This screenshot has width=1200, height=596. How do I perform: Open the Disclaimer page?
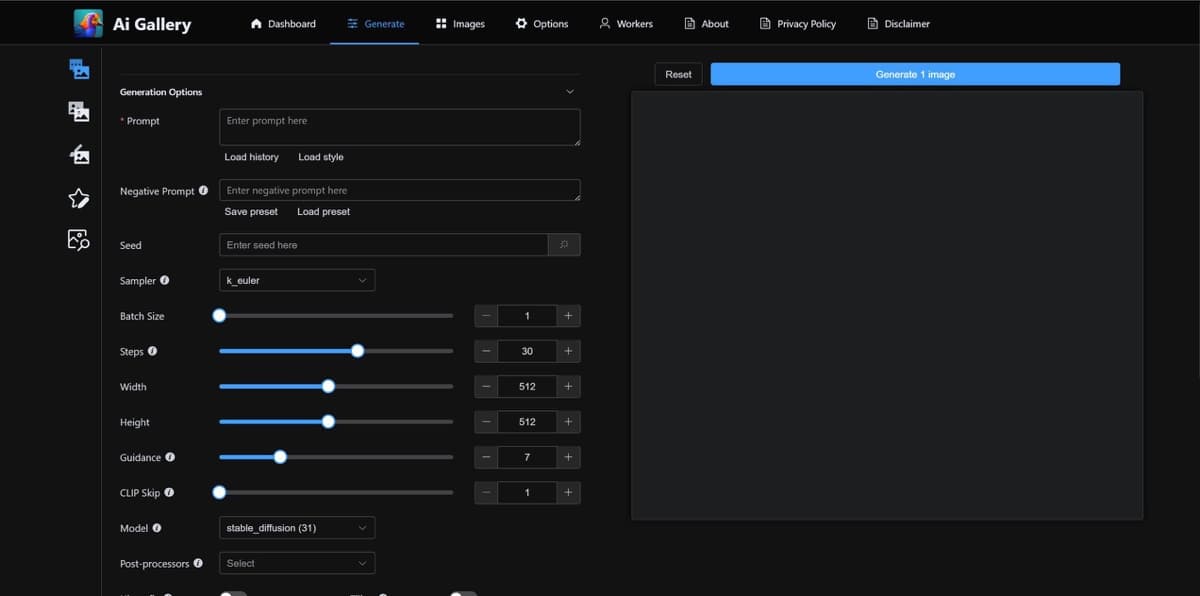tap(898, 24)
